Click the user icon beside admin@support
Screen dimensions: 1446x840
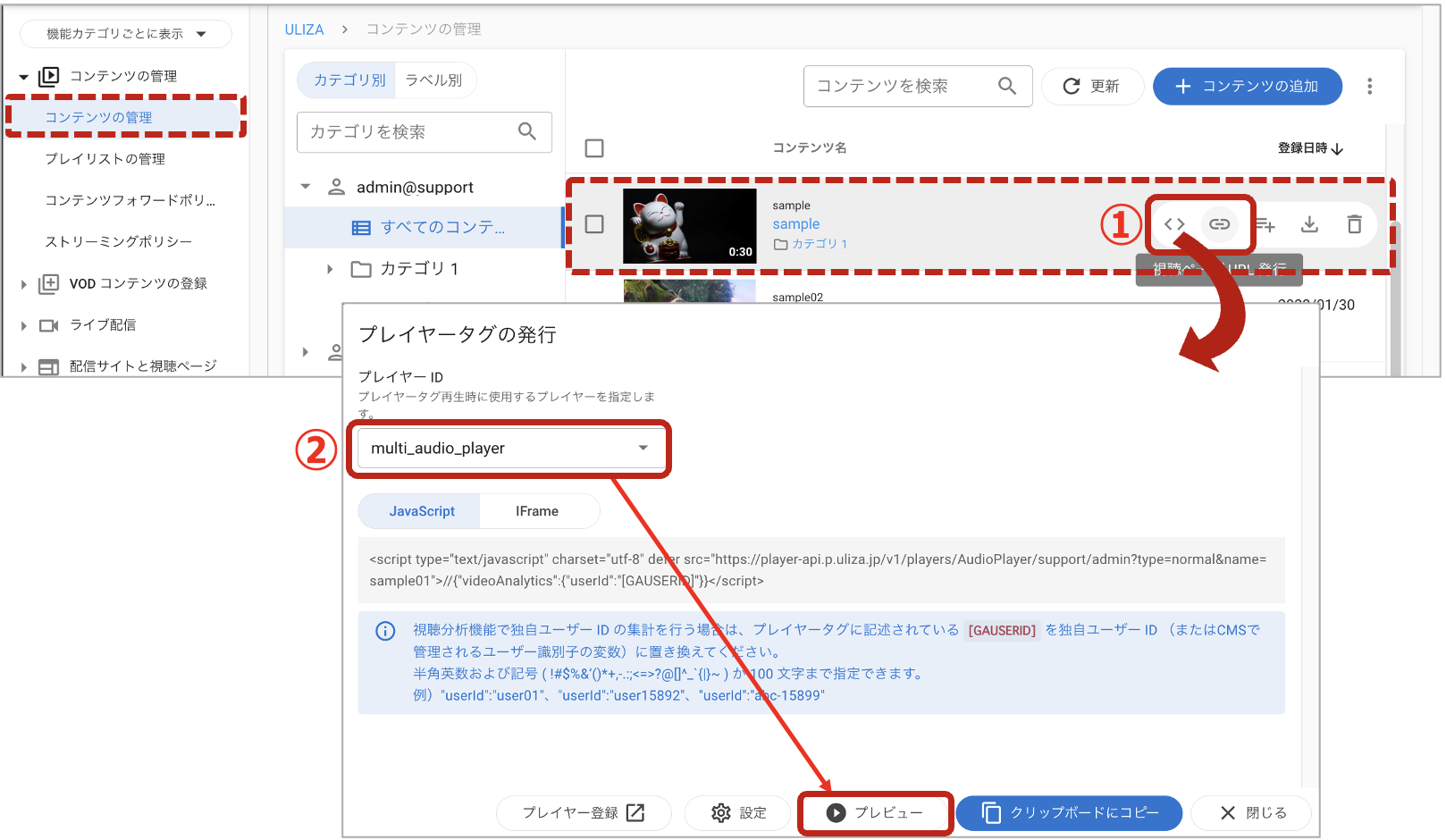pos(336,187)
